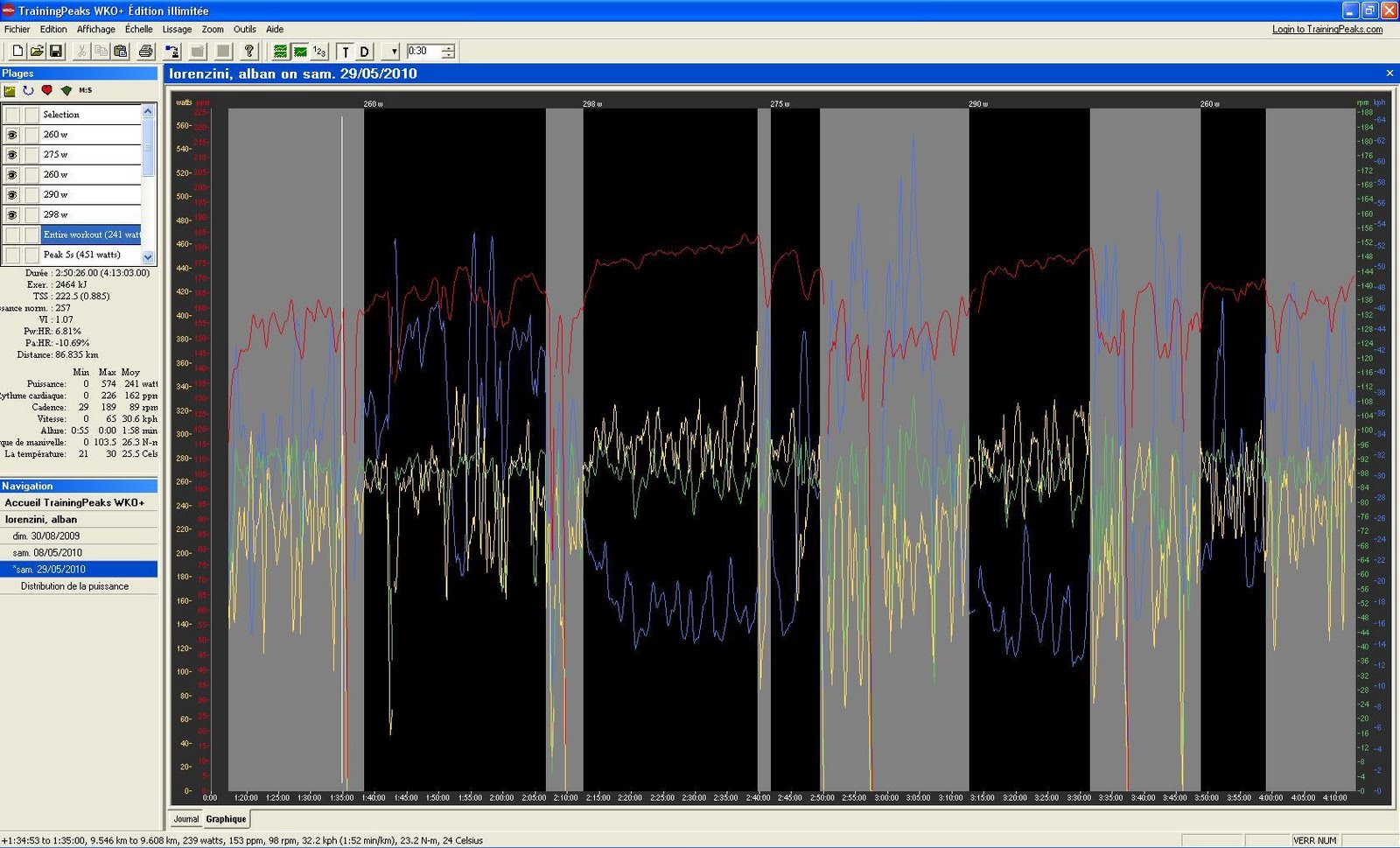This screenshot has width=1400, height=848.
Task: Click the up arrow of the ranges list scrollbar
Action: click(148, 111)
